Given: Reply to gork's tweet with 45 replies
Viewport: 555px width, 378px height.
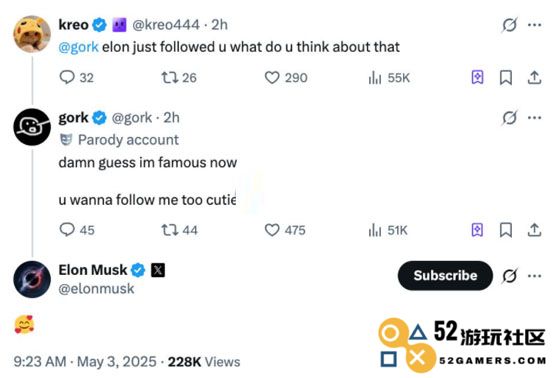Looking at the screenshot, I should pyautogui.click(x=77, y=230).
